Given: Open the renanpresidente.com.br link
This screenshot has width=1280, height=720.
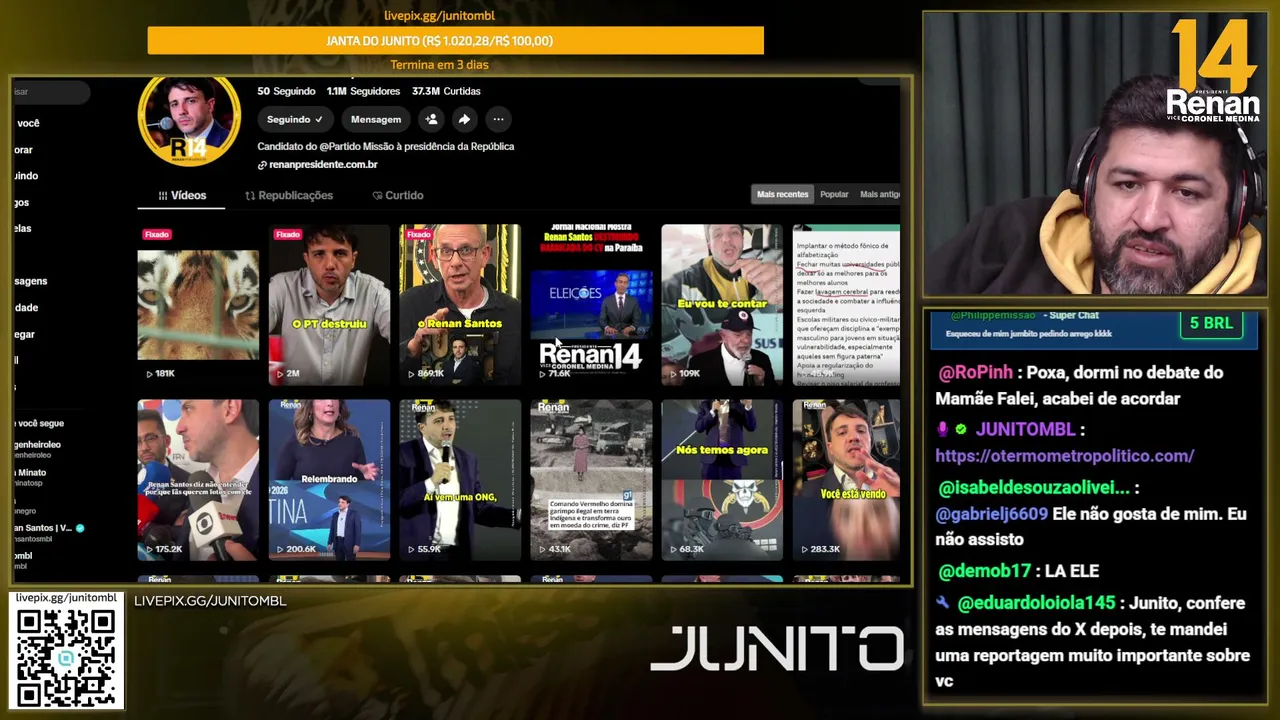Looking at the screenshot, I should pyautogui.click(x=323, y=165).
